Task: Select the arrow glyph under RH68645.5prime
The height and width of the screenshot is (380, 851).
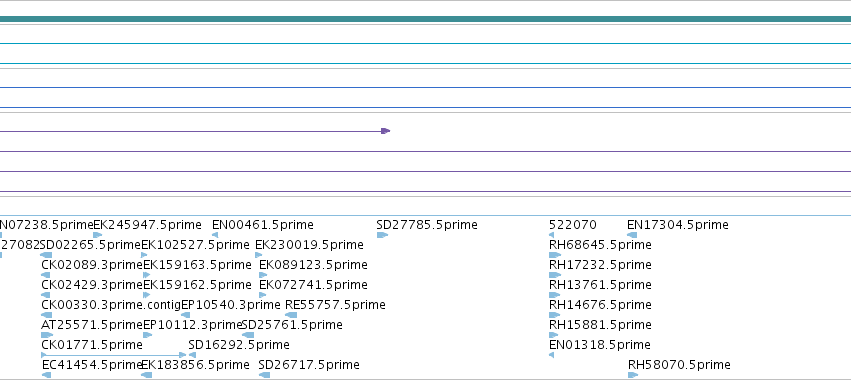Action: [x=555, y=255]
